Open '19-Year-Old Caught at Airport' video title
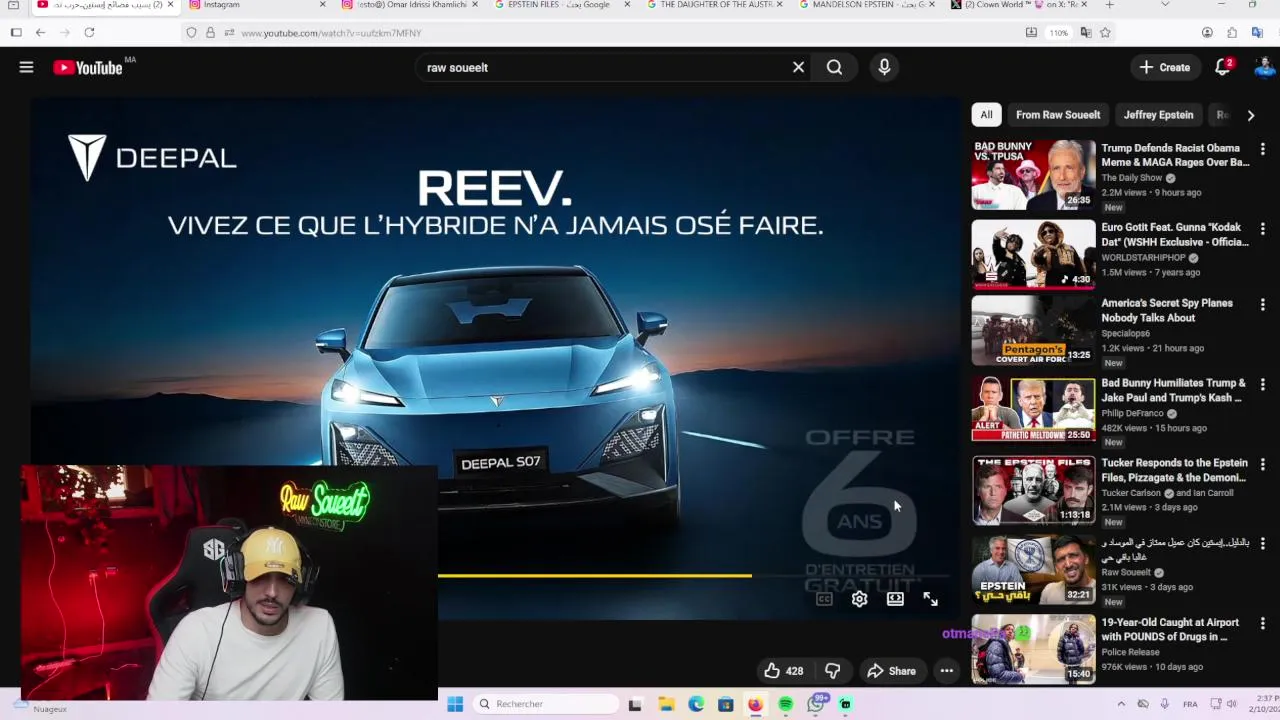 pos(1170,629)
